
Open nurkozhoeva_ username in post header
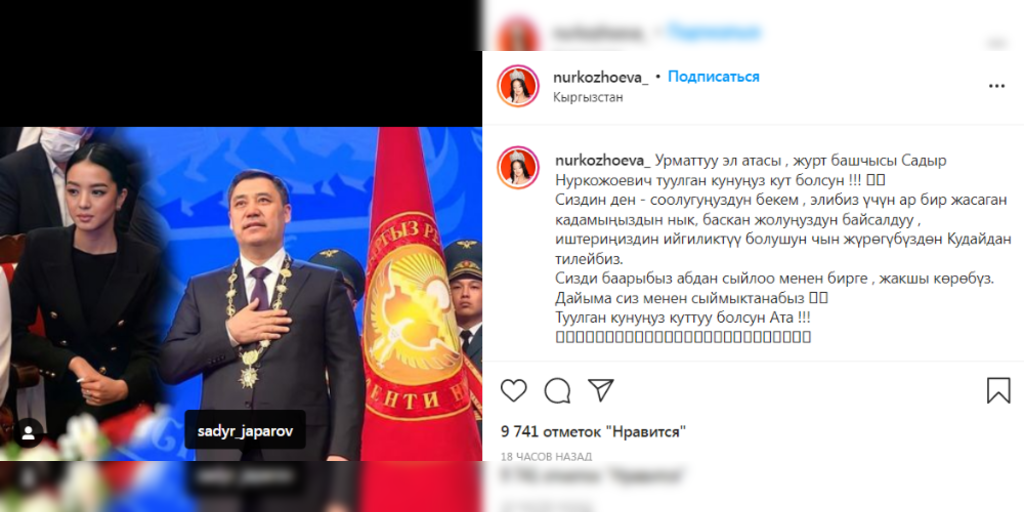pyautogui.click(x=600, y=78)
